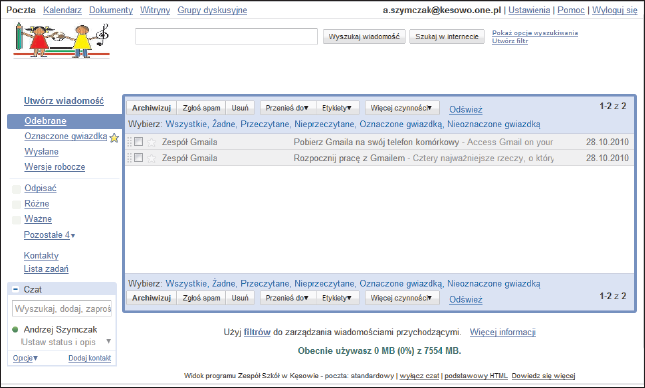Star the 'Rozpocznij pracę z Gmailem' message
645x388 pixels.
coord(151,158)
